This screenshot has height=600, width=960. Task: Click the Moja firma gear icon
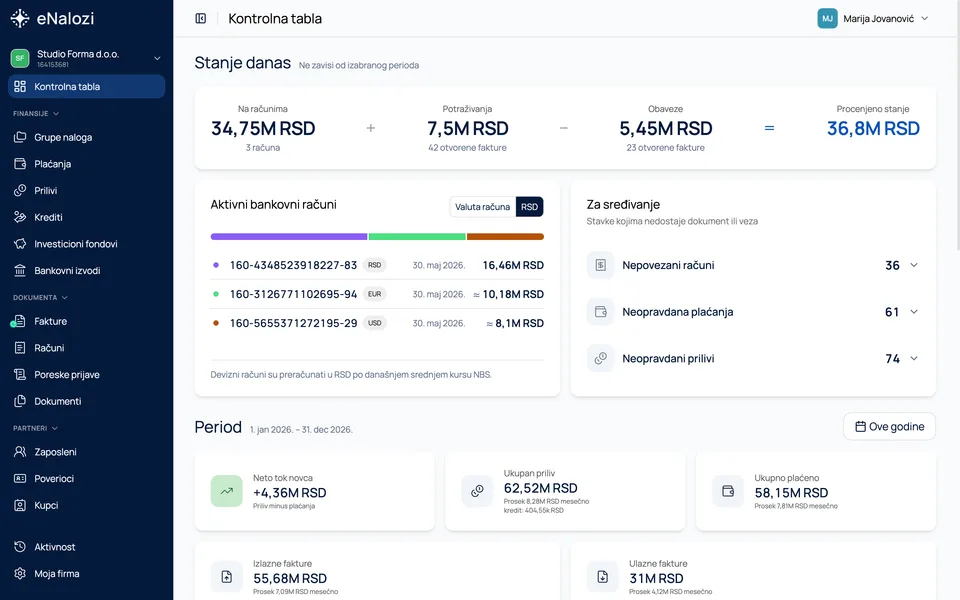click(20, 574)
